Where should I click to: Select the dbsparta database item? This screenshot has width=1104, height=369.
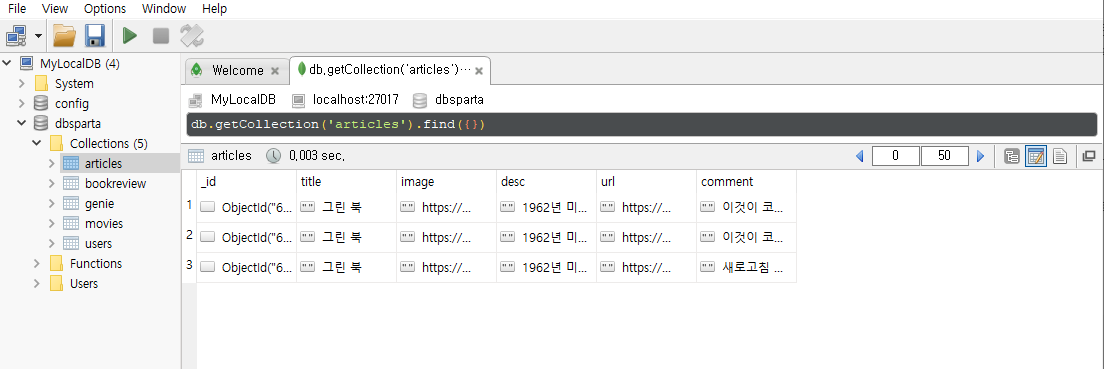coord(77,123)
